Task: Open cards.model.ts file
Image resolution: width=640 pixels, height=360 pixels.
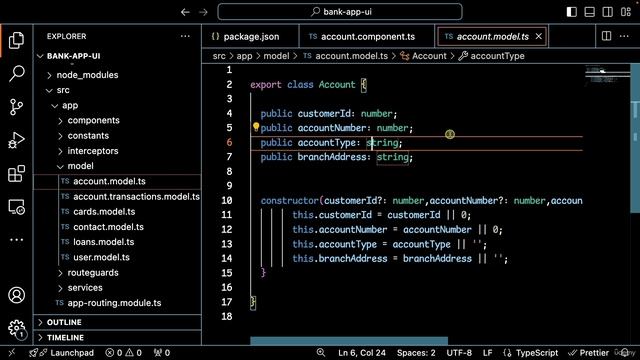Action: [x=104, y=212]
